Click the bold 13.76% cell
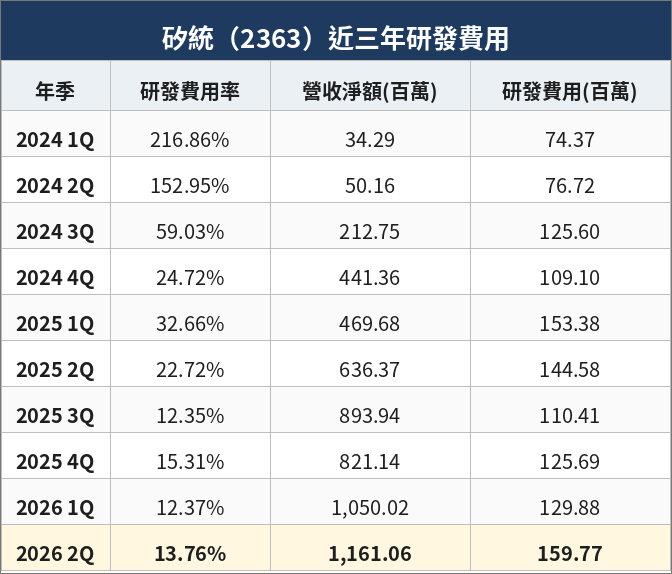Screen dimensions: 672x574 (x=190, y=553)
